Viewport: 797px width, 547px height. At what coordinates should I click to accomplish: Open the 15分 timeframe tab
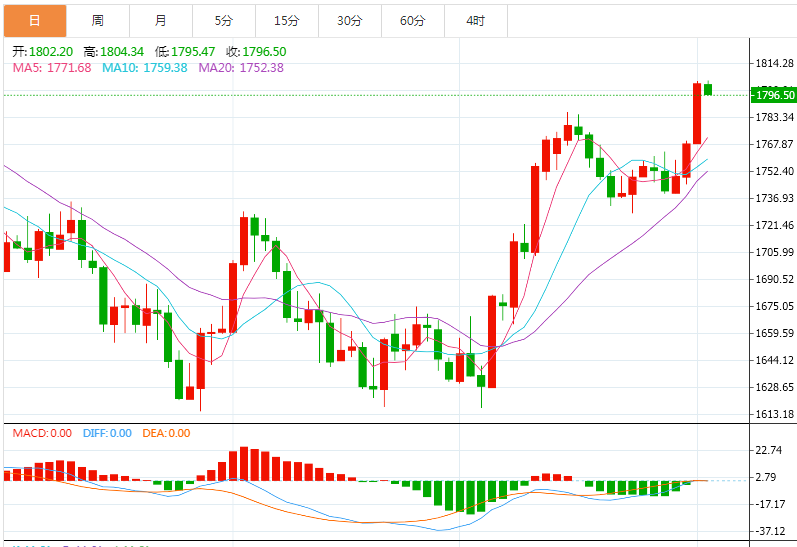click(287, 21)
